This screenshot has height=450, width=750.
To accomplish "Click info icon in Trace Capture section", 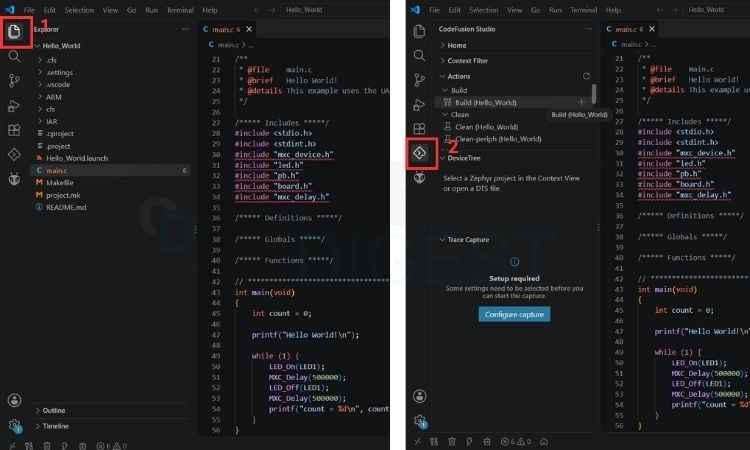I will click(x=515, y=262).
